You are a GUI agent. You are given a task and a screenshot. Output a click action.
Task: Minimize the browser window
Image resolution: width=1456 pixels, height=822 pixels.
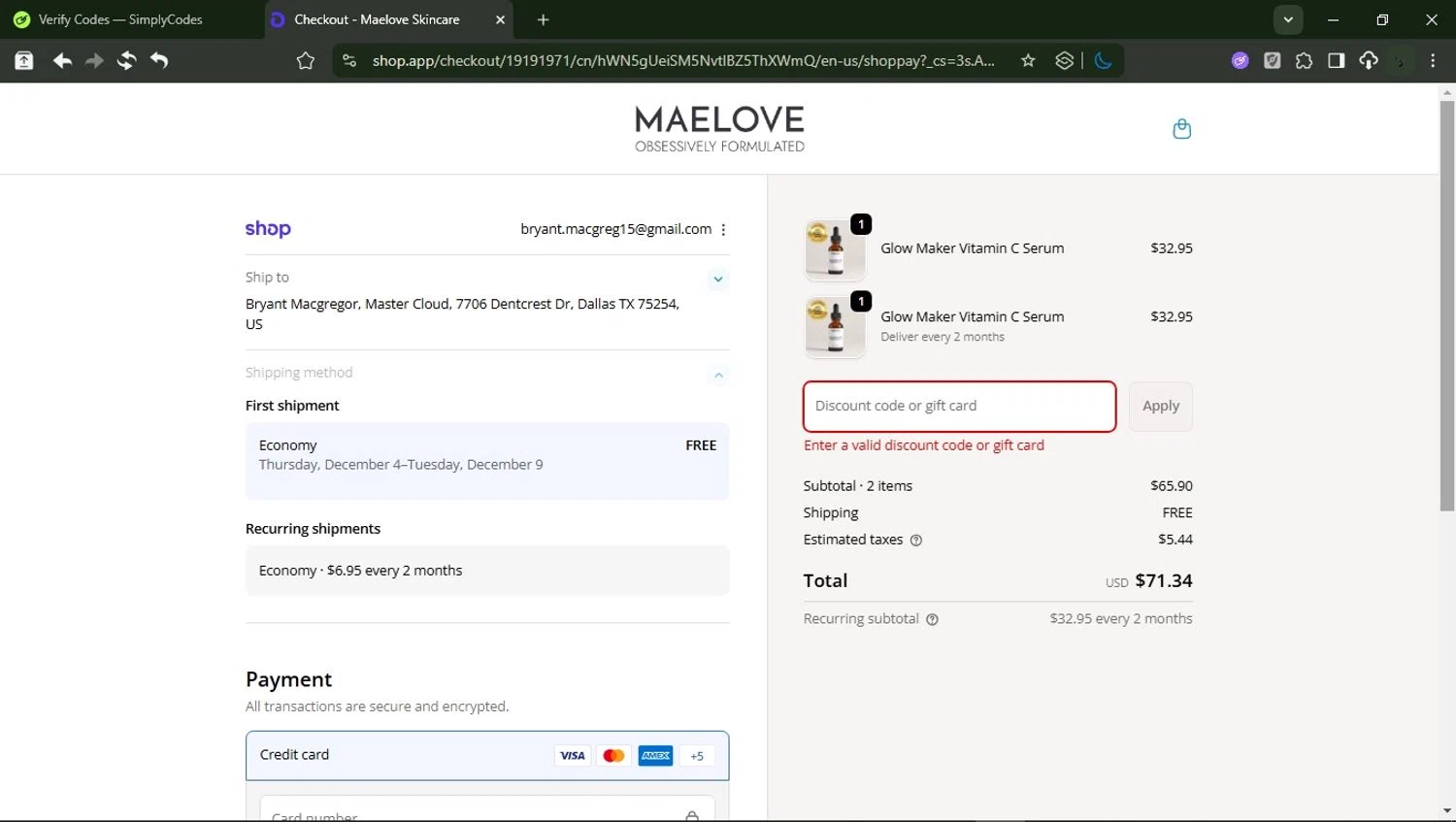(x=1334, y=19)
